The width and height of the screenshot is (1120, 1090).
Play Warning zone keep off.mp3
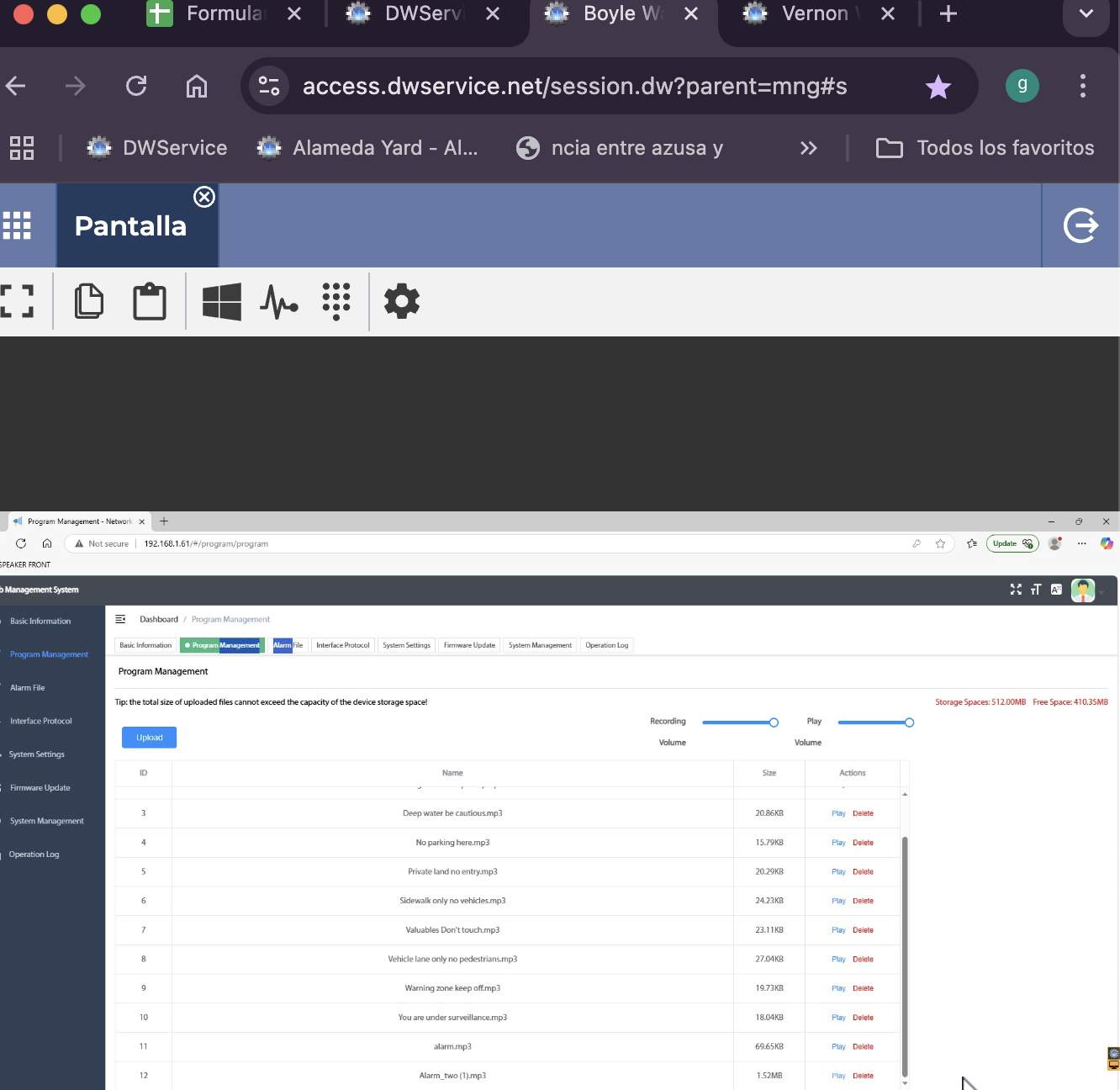click(x=838, y=988)
